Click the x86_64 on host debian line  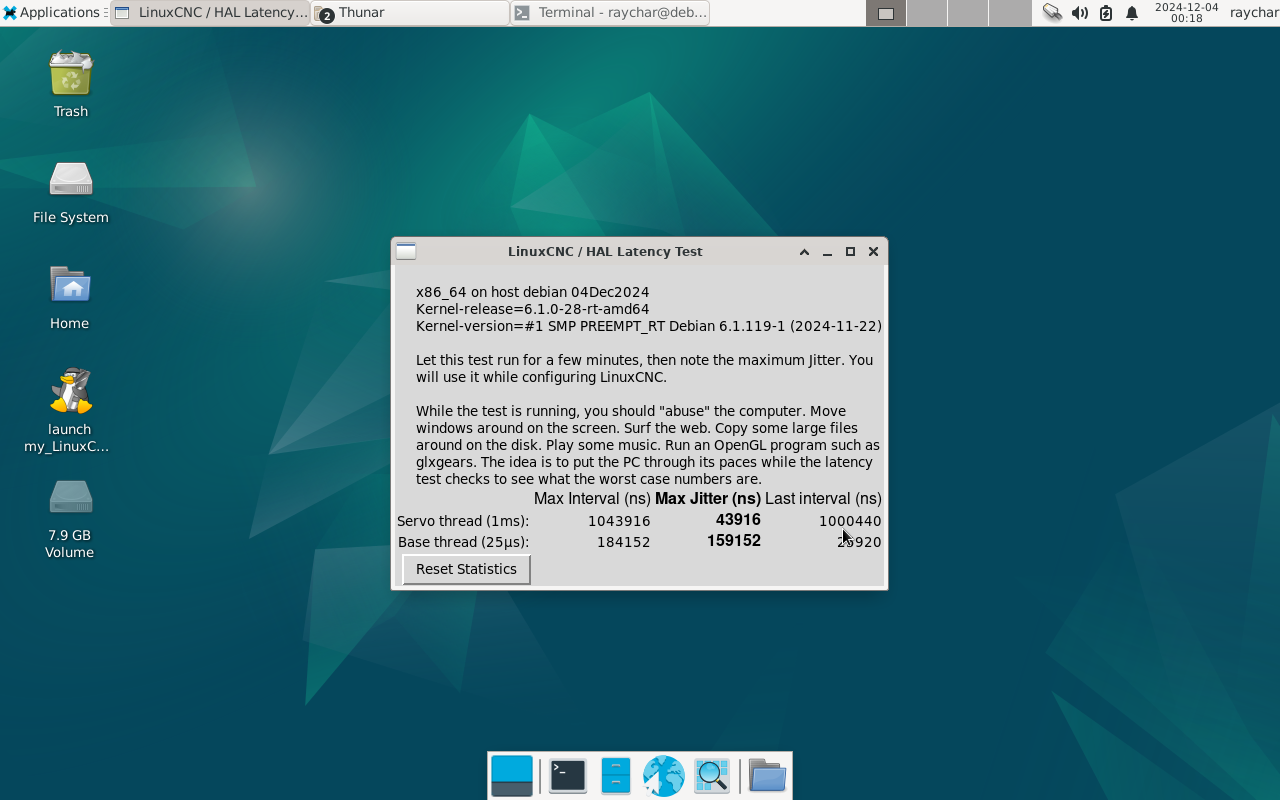click(532, 292)
